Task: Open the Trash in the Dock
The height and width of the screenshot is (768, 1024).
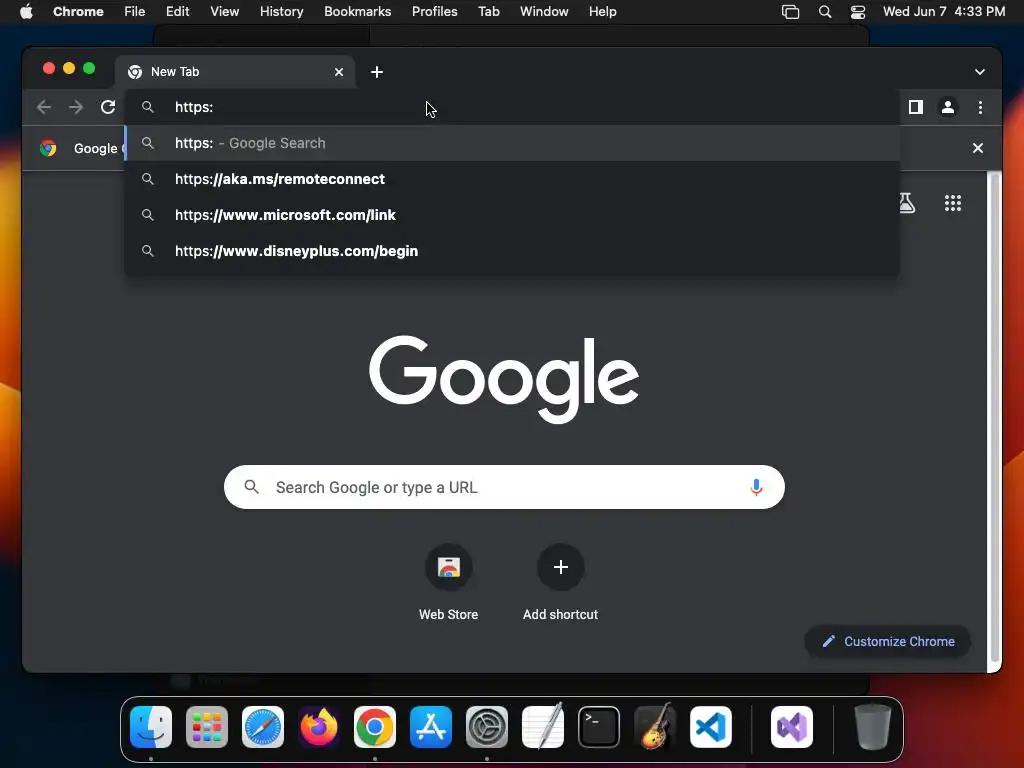Action: tap(872, 727)
